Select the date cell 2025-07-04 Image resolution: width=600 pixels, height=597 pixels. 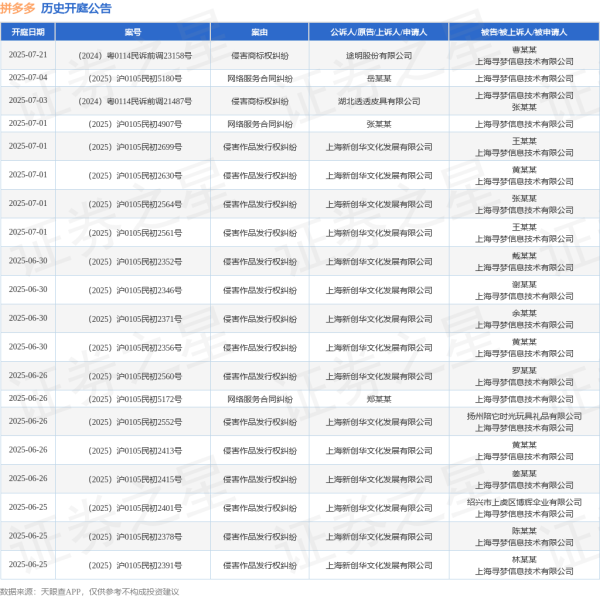[x=28, y=78]
